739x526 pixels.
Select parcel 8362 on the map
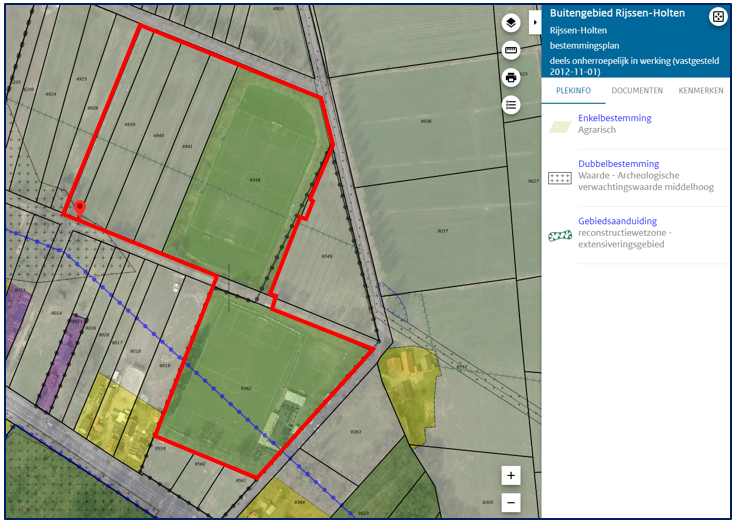click(x=245, y=388)
